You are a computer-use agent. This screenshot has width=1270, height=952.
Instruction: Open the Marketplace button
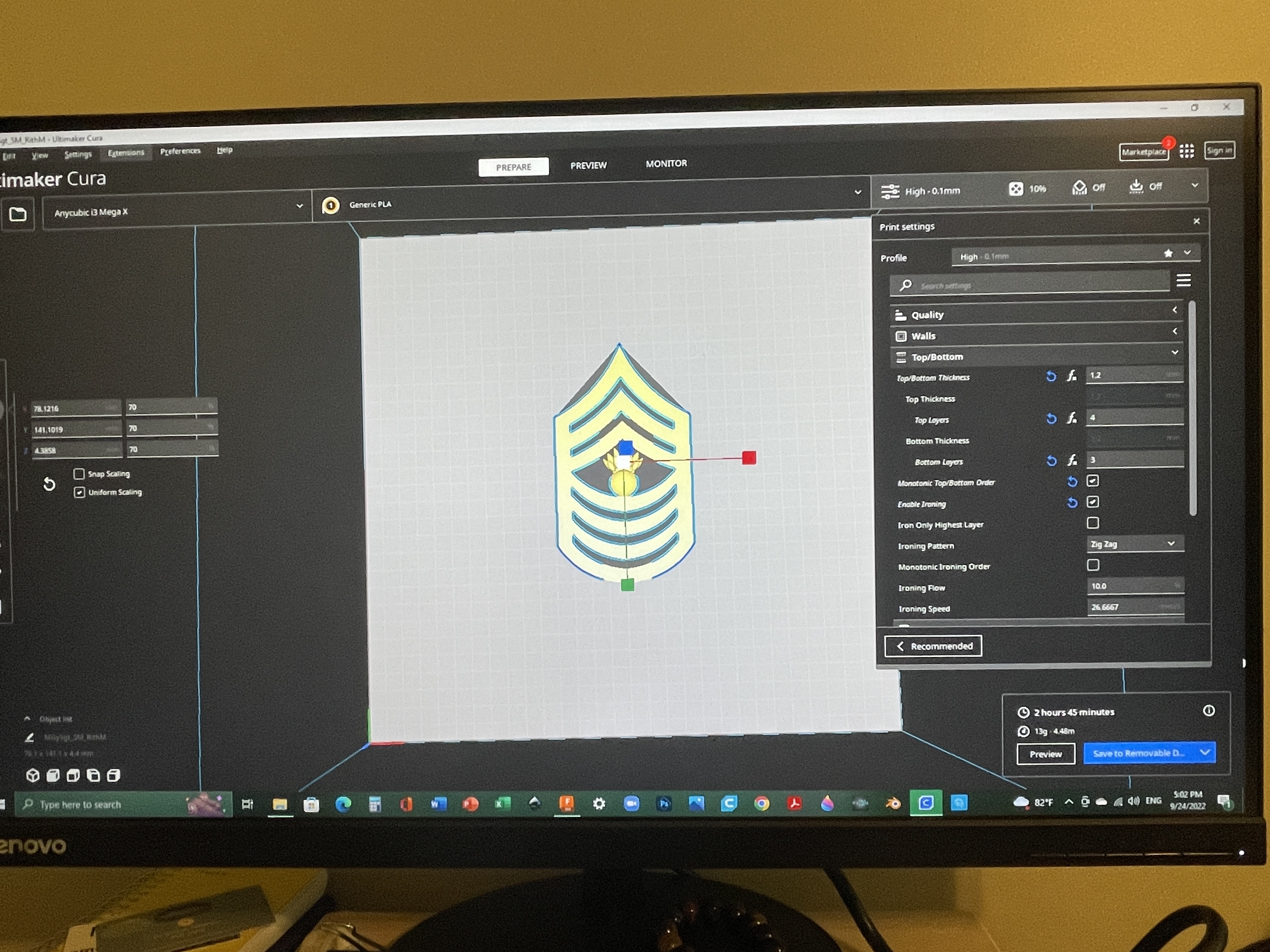[1144, 152]
